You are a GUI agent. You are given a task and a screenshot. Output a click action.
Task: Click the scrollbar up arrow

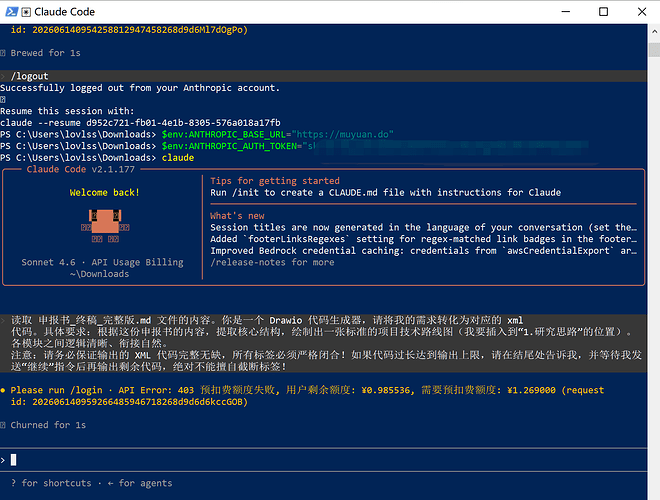(654, 32)
